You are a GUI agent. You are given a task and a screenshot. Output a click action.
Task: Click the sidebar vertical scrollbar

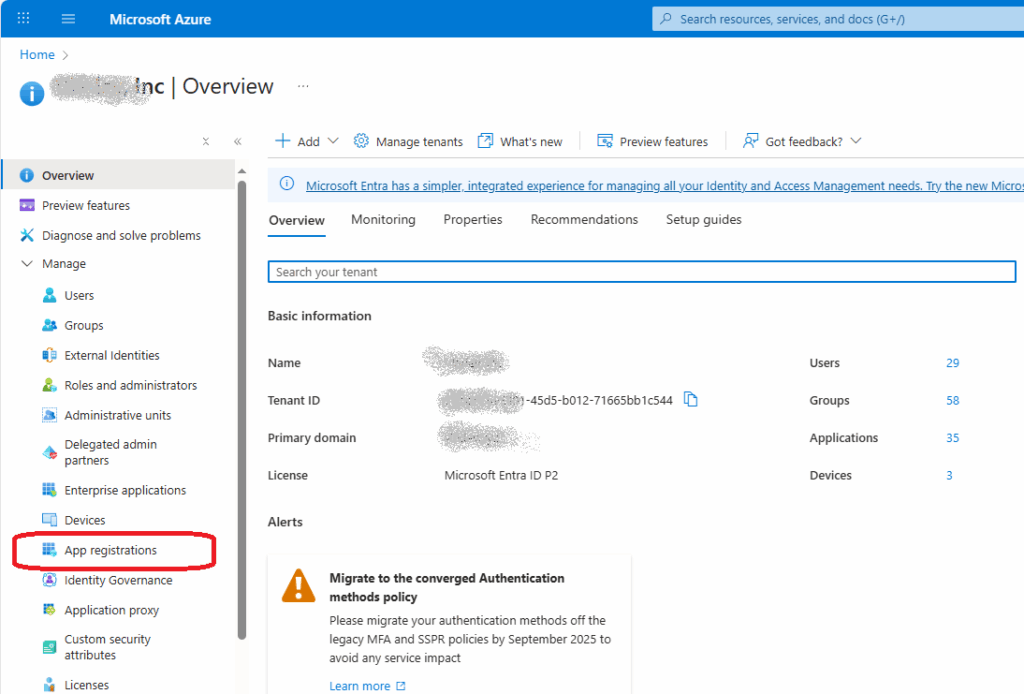(242, 410)
